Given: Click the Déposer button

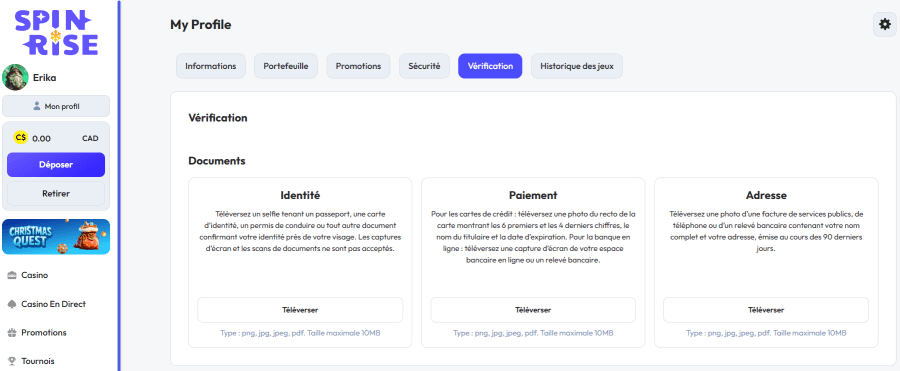Looking at the screenshot, I should coord(56,165).
